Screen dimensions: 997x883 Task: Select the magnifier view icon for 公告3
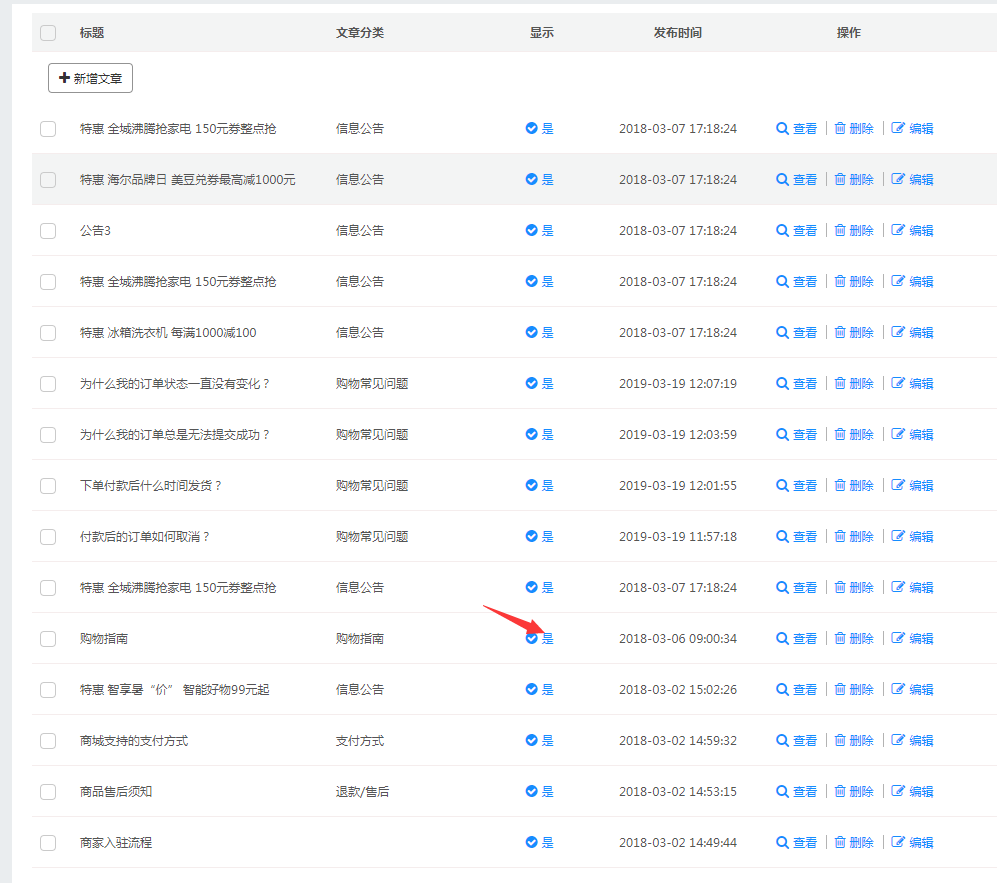[782, 229]
